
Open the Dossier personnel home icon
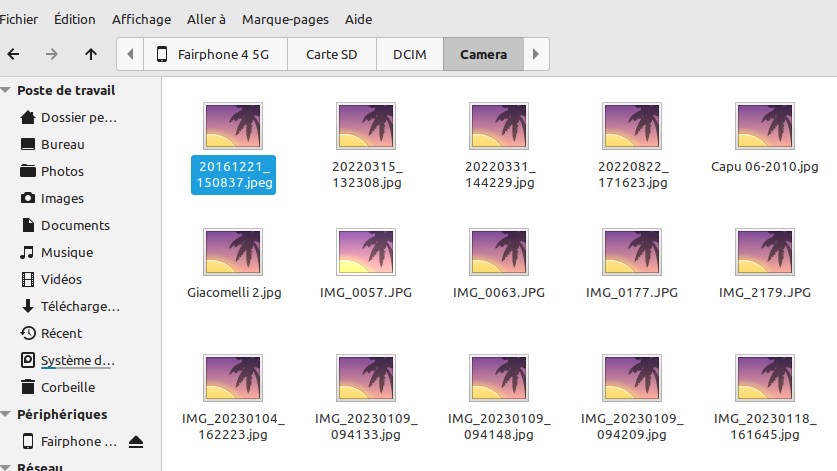coord(28,117)
